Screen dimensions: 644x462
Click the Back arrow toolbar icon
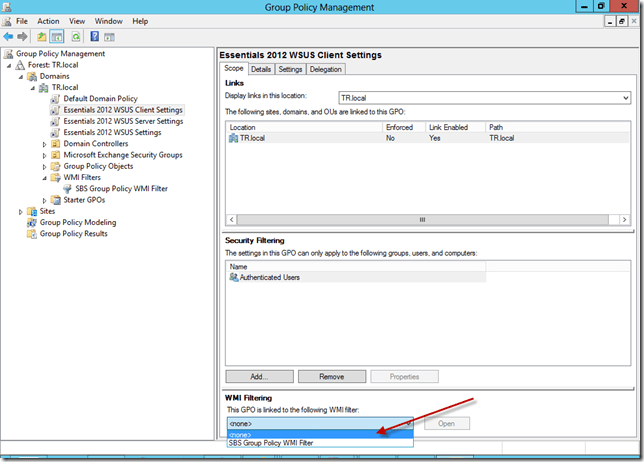(9, 36)
